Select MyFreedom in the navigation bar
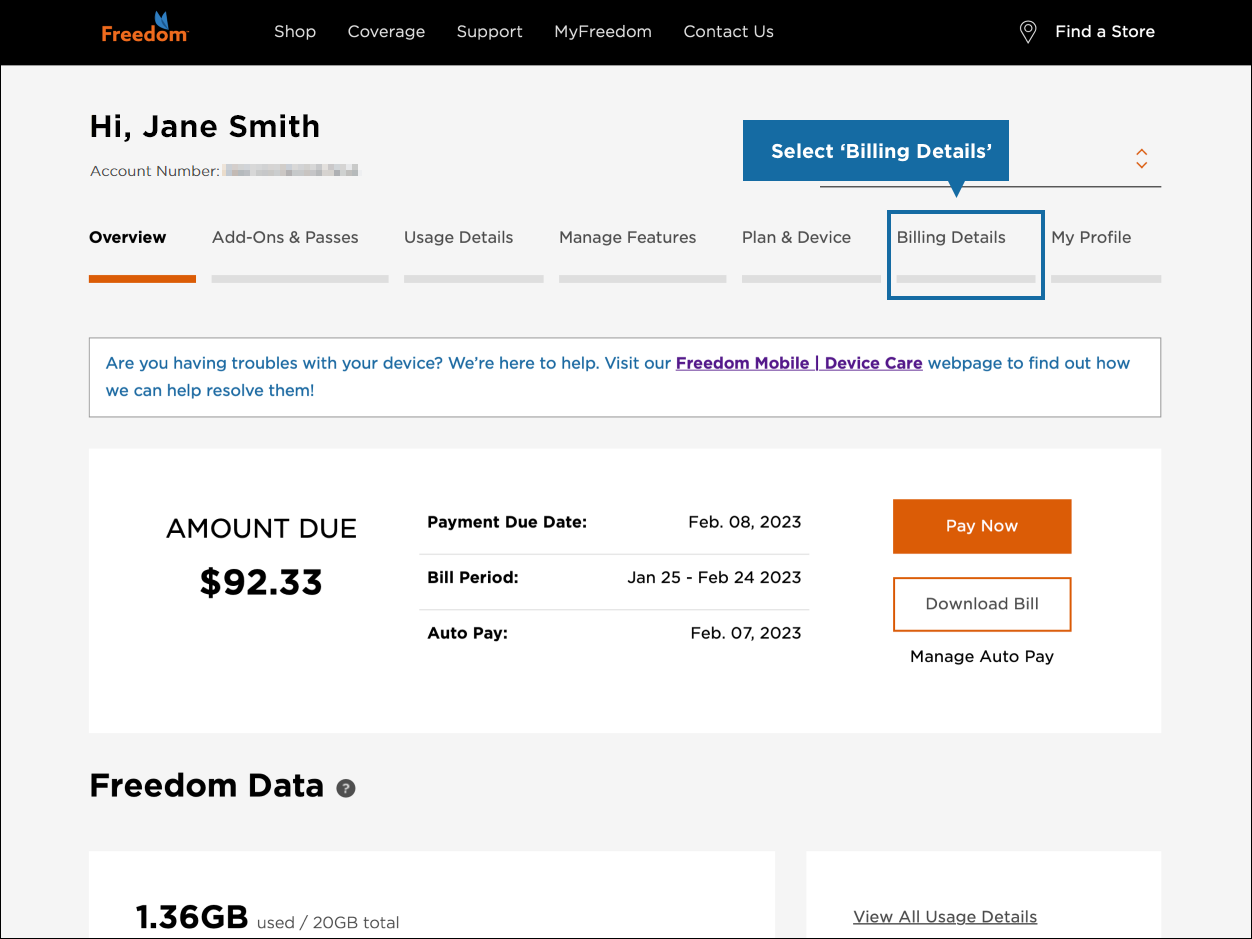 (602, 31)
